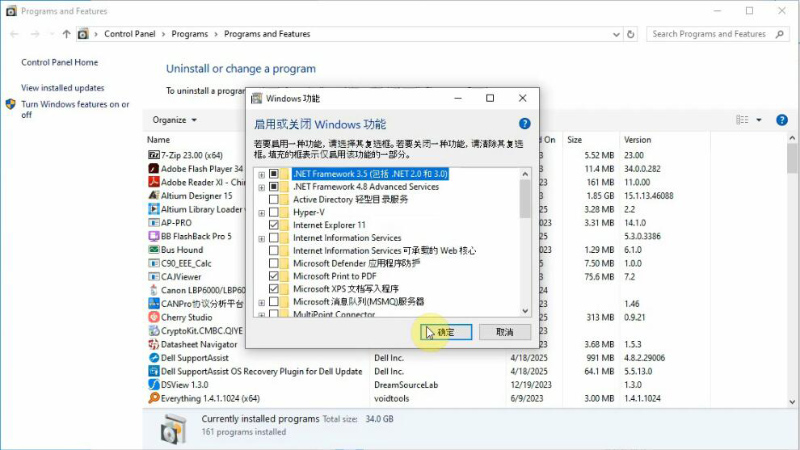Select the Adobe Flash Player icon
Screen dimensions: 800x450
(x=154, y=168)
